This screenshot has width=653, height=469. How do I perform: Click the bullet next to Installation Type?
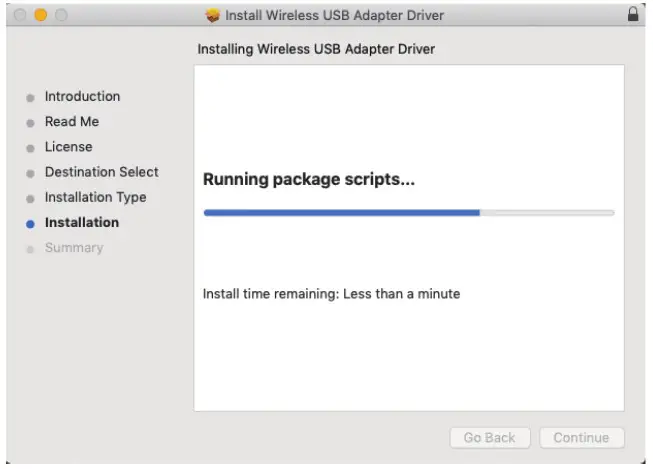[31, 198]
